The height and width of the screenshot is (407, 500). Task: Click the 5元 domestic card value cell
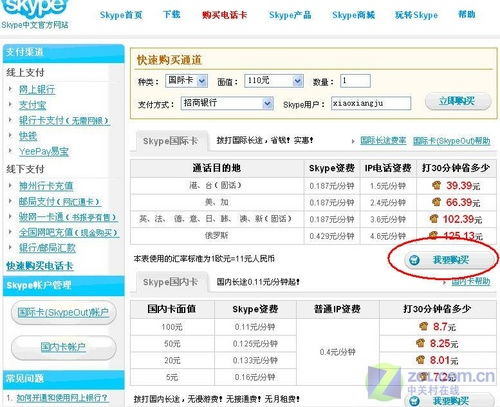coord(172,377)
